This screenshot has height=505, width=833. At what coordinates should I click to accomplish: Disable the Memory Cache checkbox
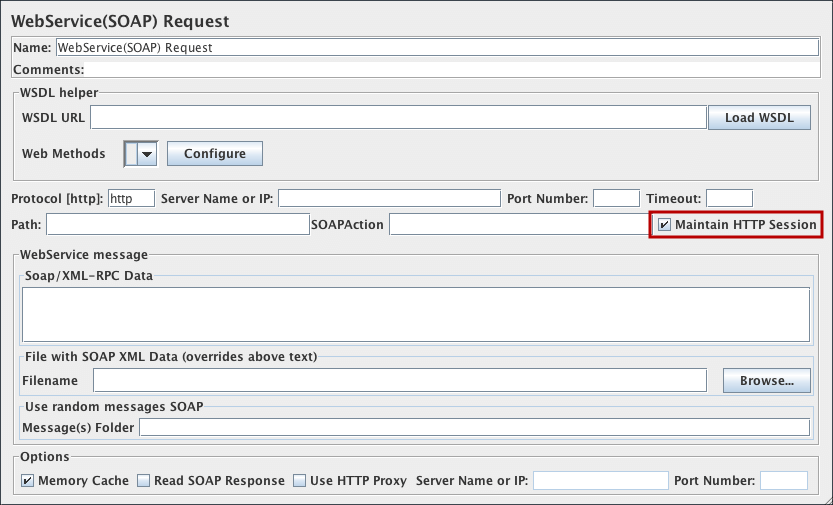[x=28, y=481]
